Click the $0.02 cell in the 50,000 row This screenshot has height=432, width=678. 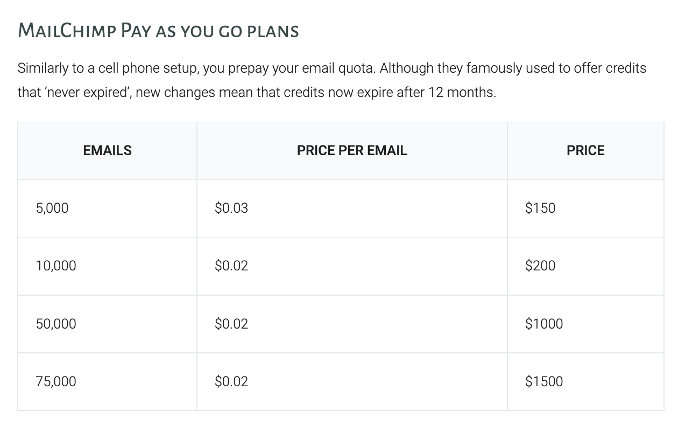(231, 324)
